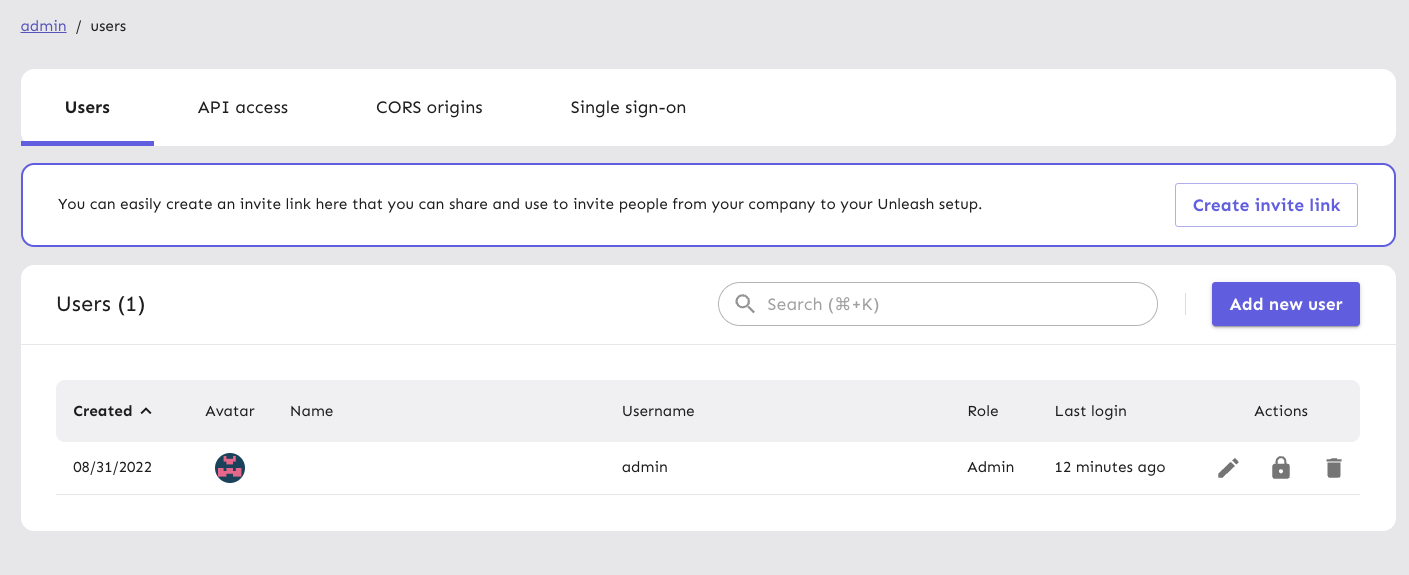
Task: Switch to the API access tab
Action: (243, 108)
